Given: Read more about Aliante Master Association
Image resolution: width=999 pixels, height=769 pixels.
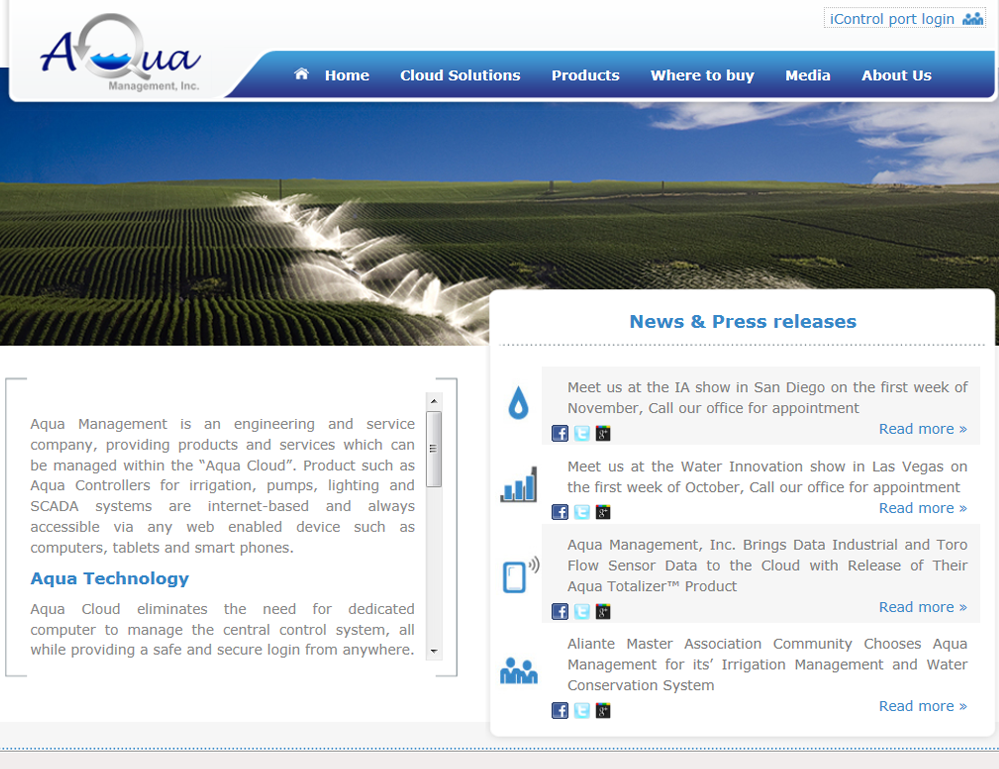Looking at the screenshot, I should click(x=923, y=706).
